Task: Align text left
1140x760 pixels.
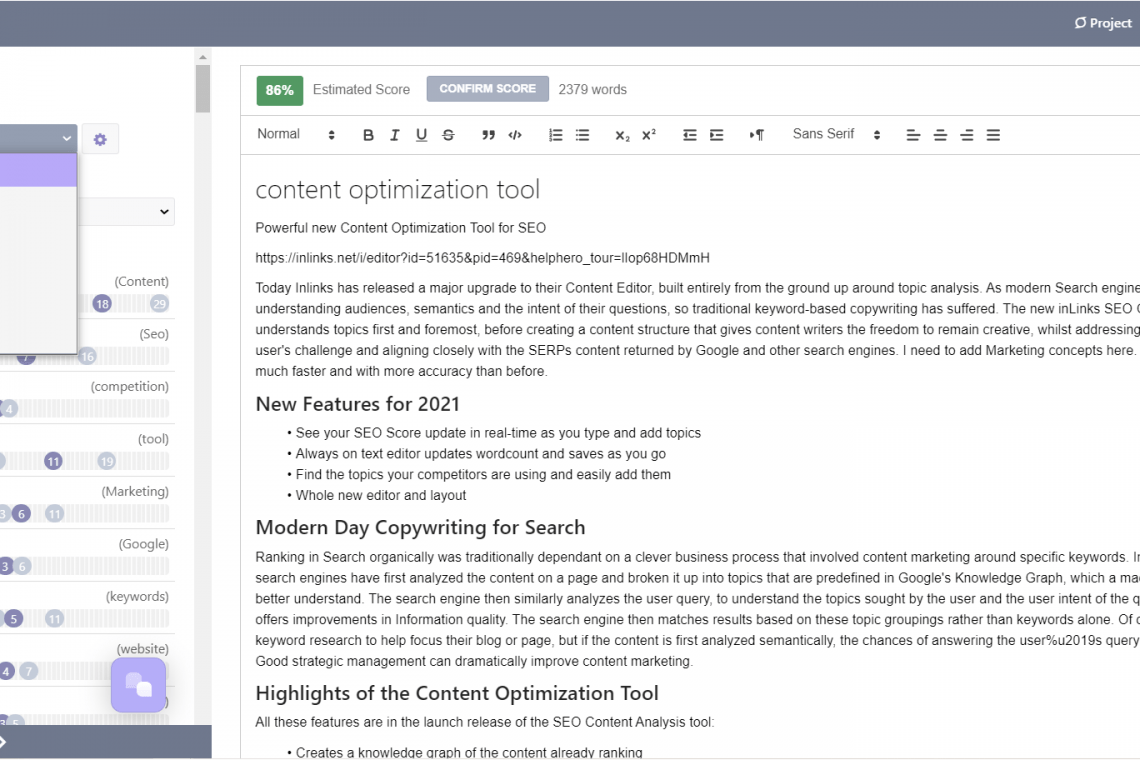Action: click(913, 135)
